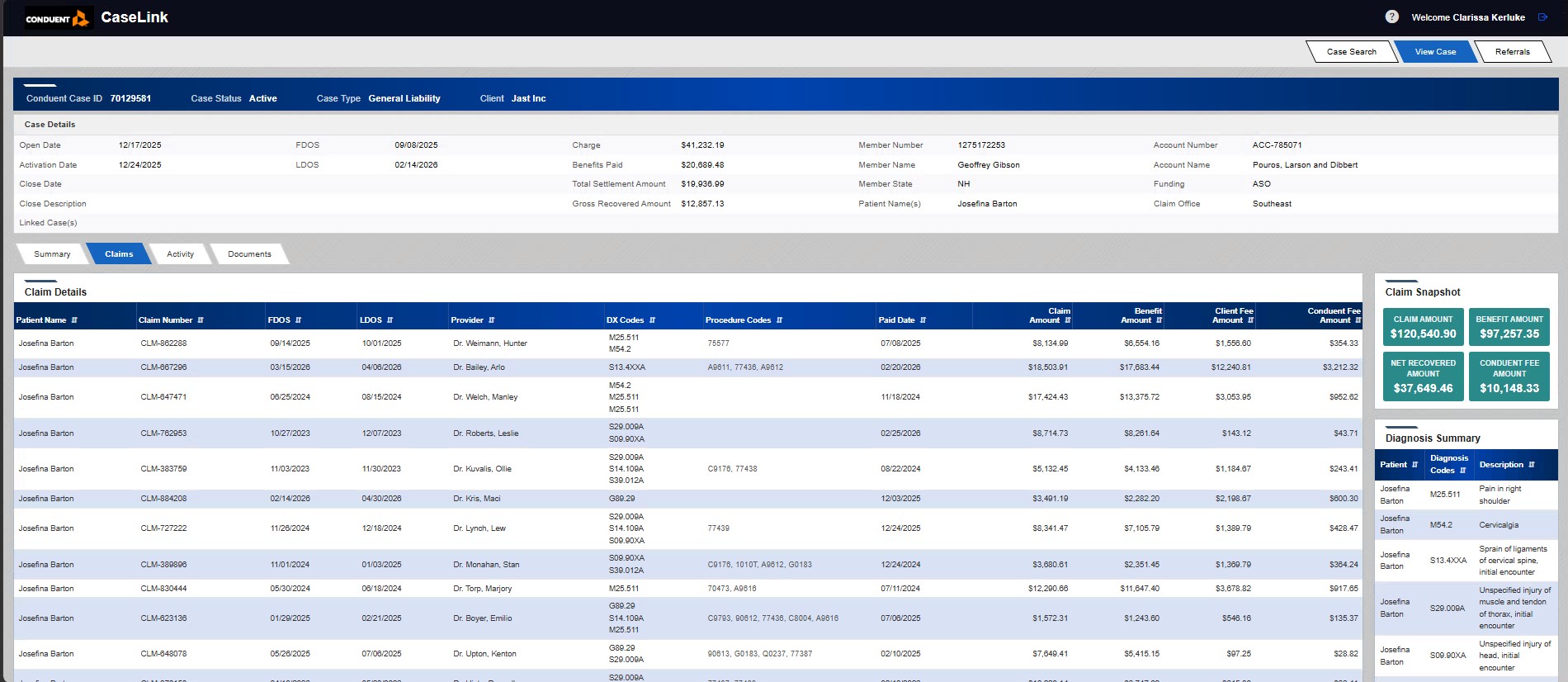
Task: Click provider Dr. Bailey, Arlo
Action: click(x=479, y=367)
